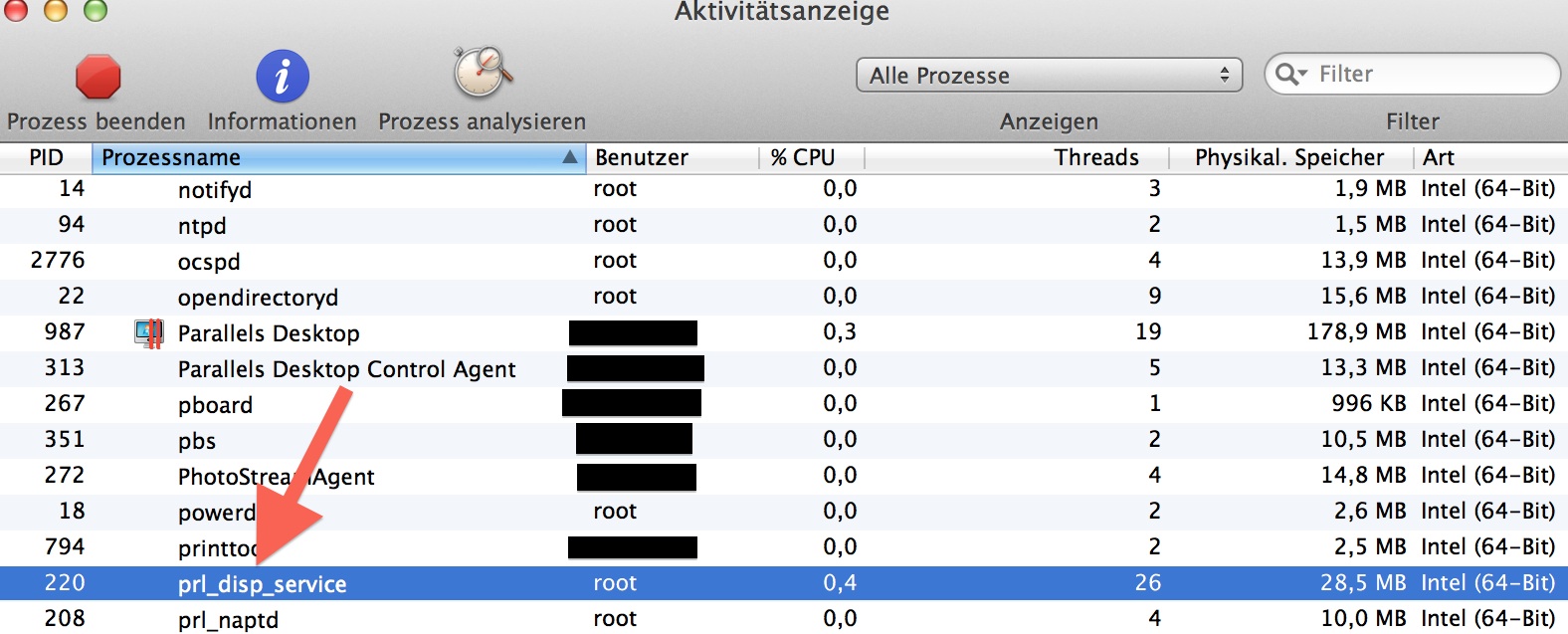Click PID 794 cell
Image resolution: width=1568 pixels, height=634 pixels.
[x=65, y=546]
